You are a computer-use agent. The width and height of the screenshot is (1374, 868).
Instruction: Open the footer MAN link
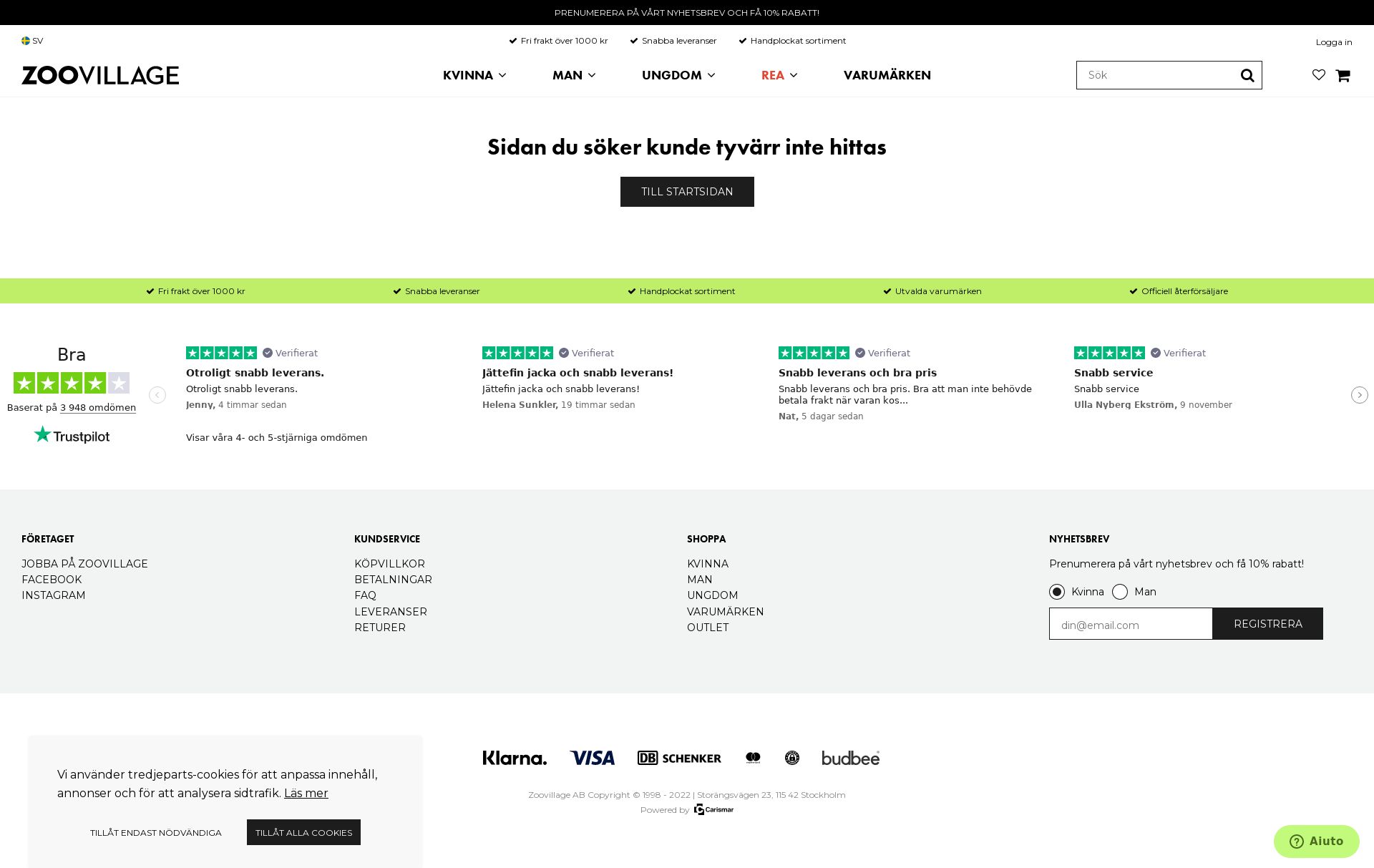[700, 580]
